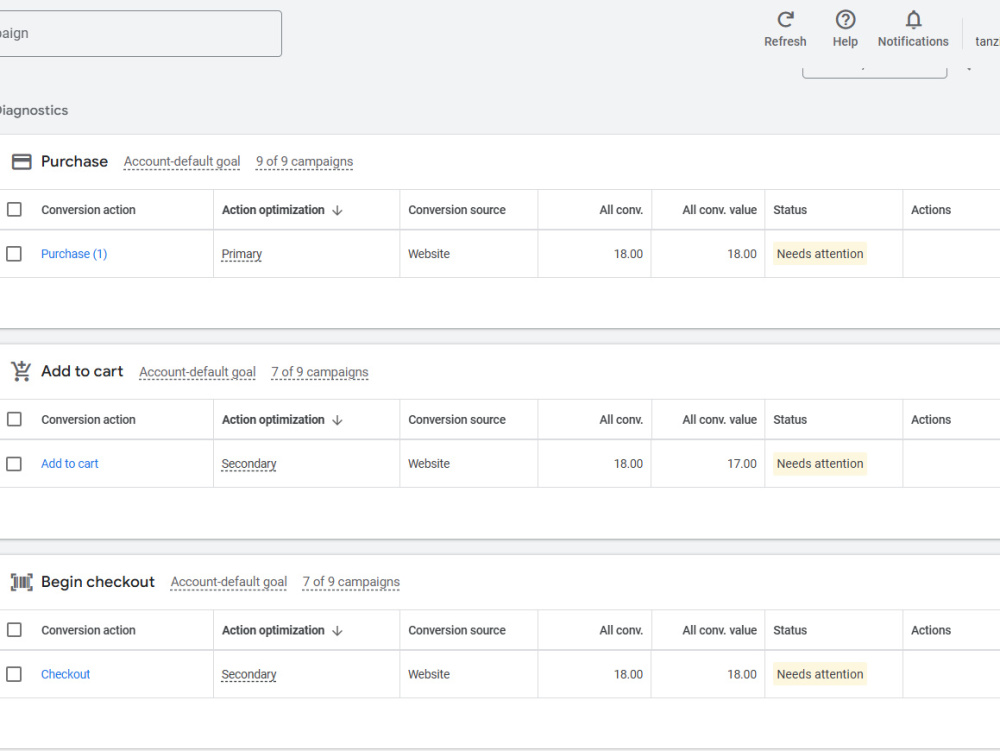The height and width of the screenshot is (751, 1000).
Task: Check the Add to cart row checkbox
Action: pyautogui.click(x=14, y=463)
